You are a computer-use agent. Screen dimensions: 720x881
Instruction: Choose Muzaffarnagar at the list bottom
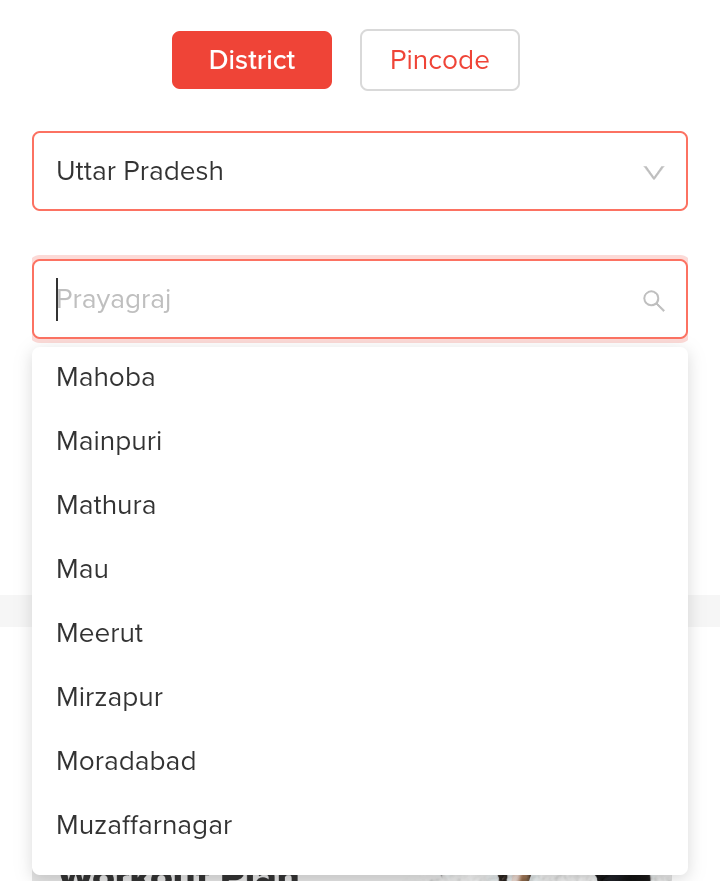[144, 825]
